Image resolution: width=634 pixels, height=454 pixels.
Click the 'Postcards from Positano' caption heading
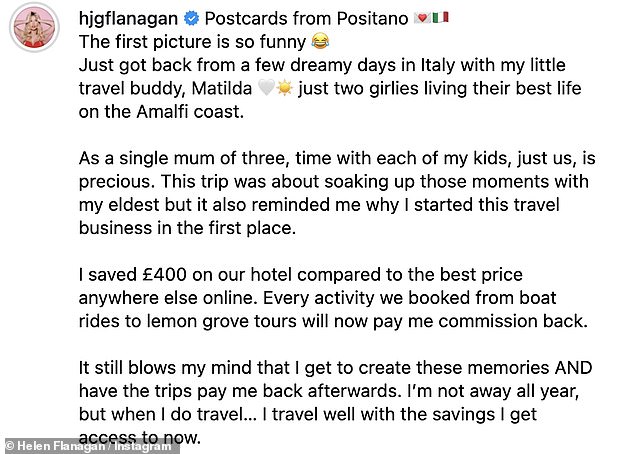(306, 19)
